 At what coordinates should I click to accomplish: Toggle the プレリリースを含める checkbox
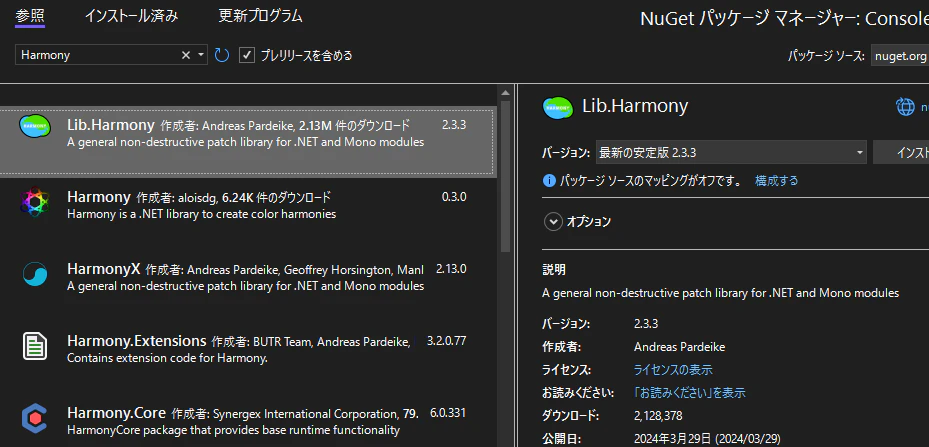tap(246, 55)
